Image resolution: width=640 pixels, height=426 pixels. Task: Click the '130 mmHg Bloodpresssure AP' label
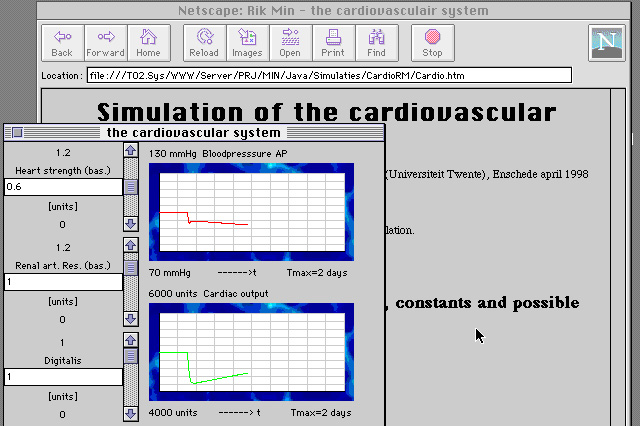click(x=218, y=154)
